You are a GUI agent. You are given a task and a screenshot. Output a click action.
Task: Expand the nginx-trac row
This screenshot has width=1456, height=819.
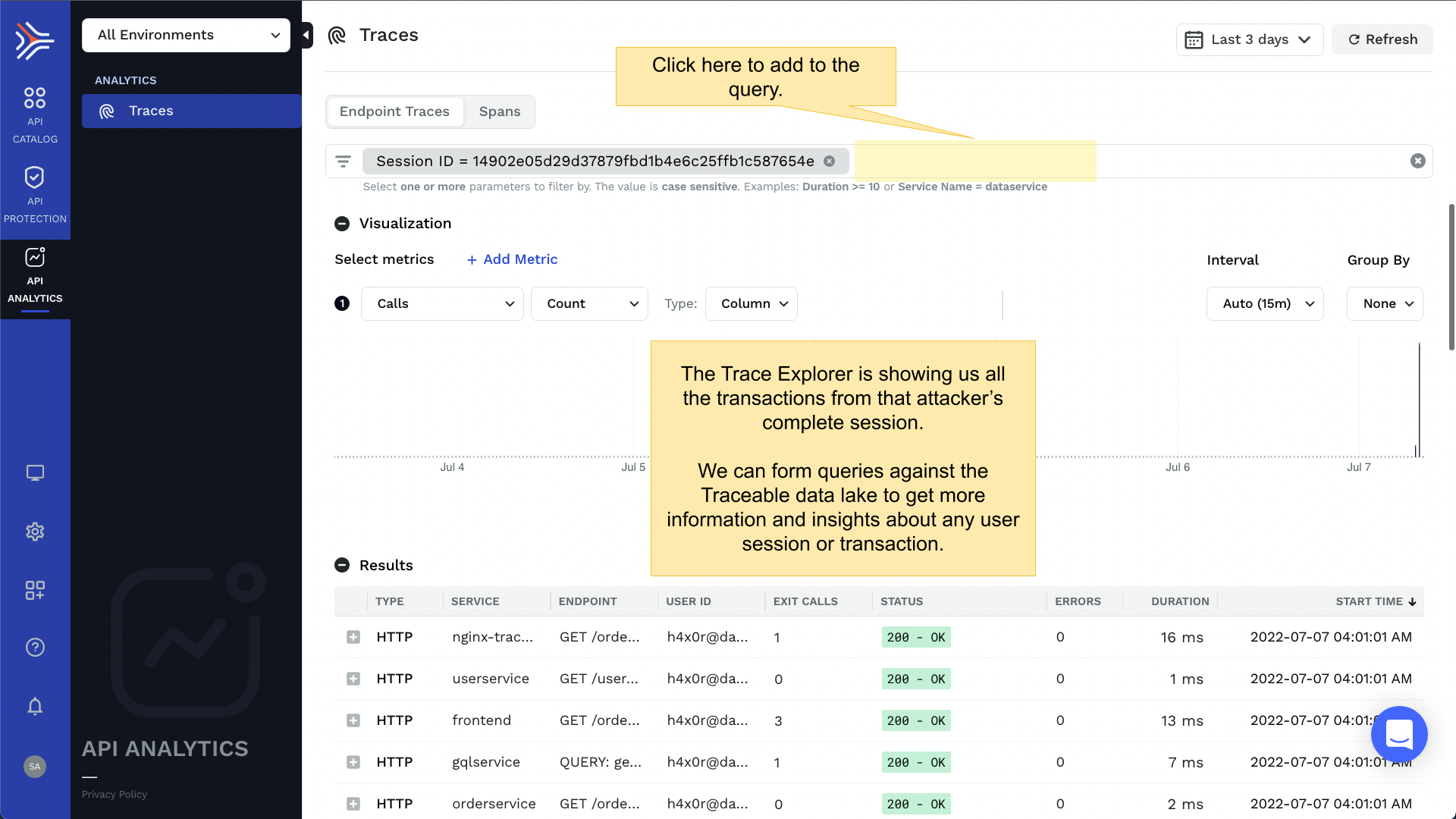tap(353, 637)
